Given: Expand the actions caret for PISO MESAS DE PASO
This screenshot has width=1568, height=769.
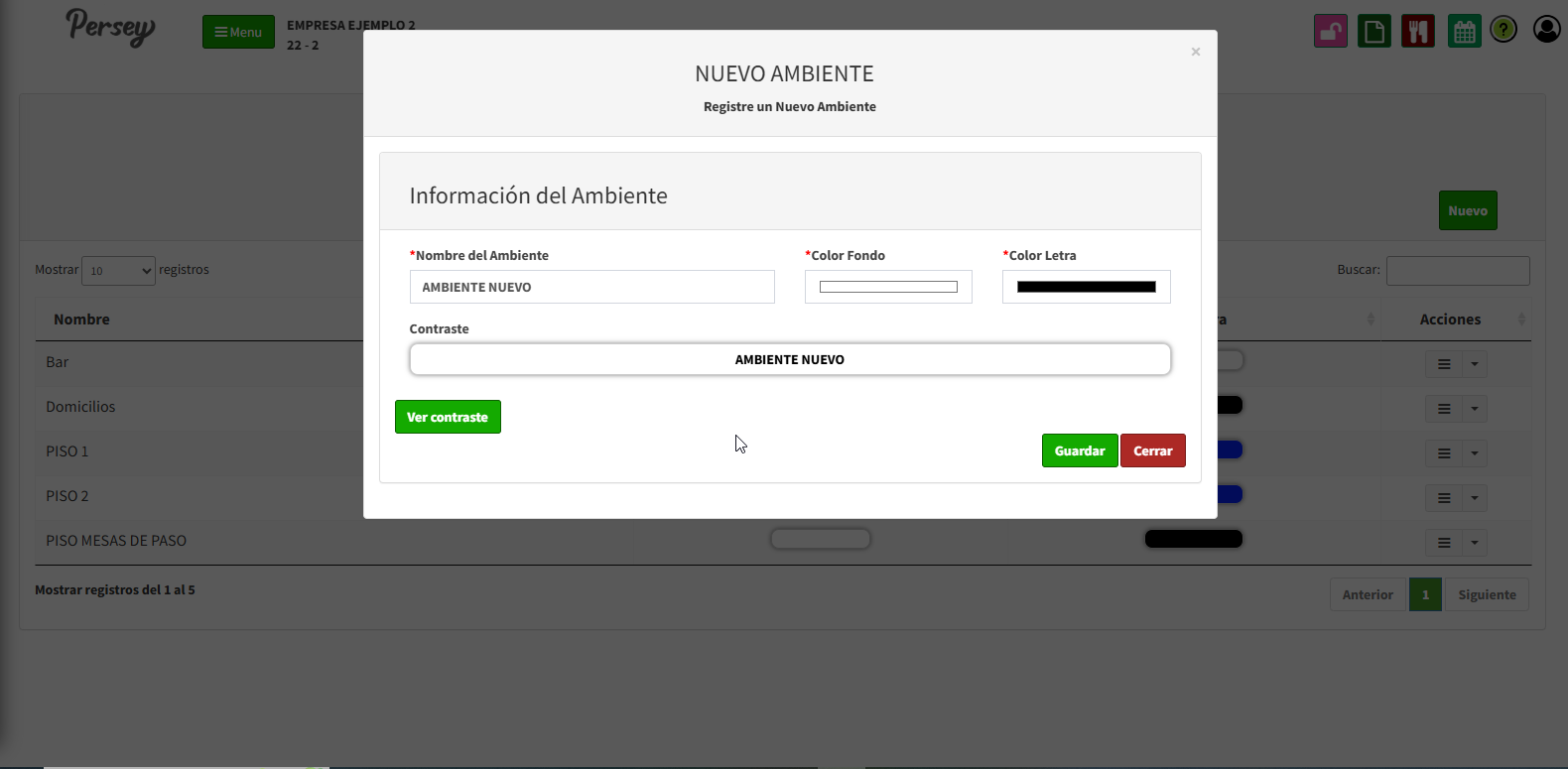Looking at the screenshot, I should pos(1475,543).
